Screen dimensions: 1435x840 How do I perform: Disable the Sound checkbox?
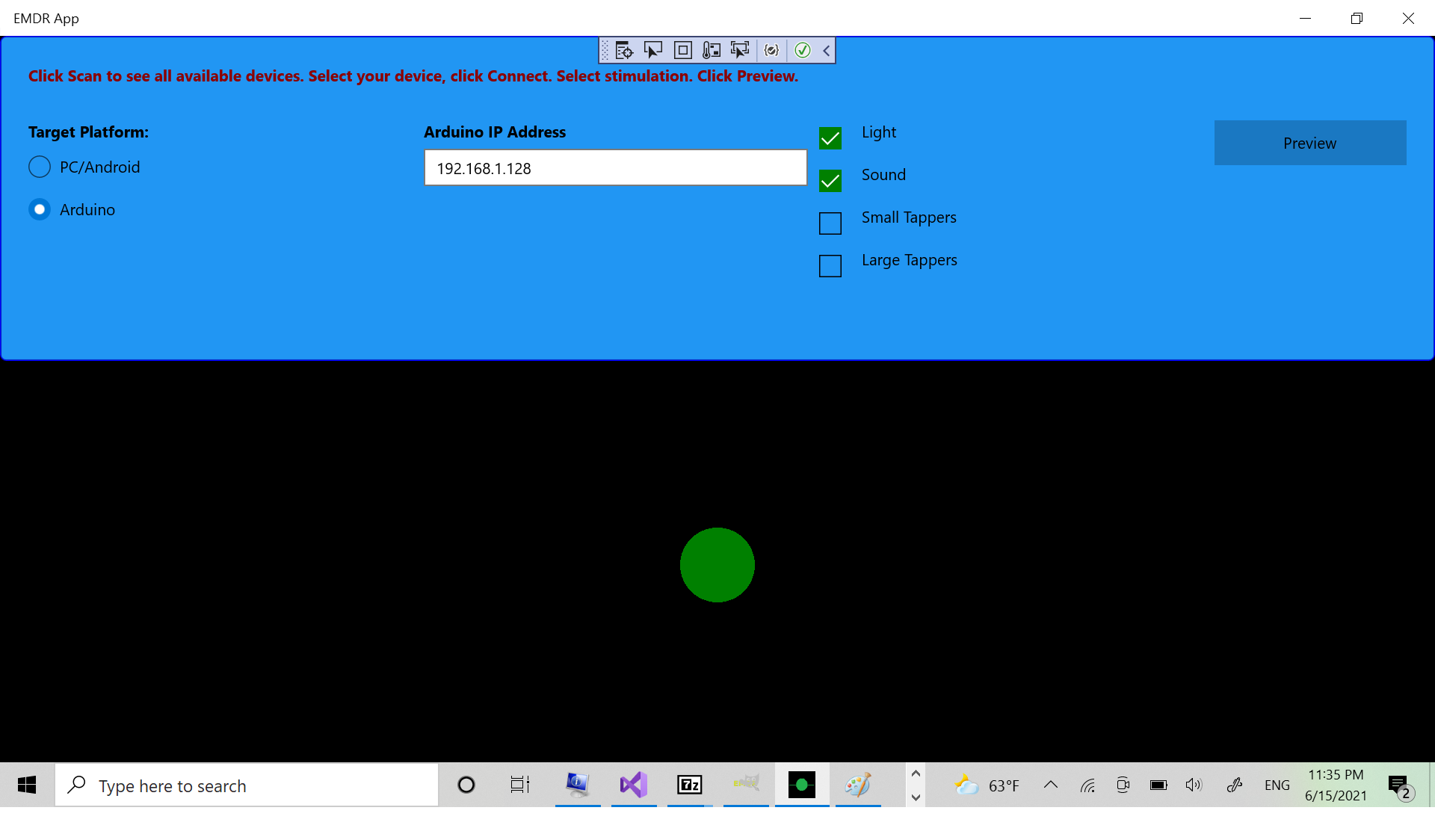point(830,180)
